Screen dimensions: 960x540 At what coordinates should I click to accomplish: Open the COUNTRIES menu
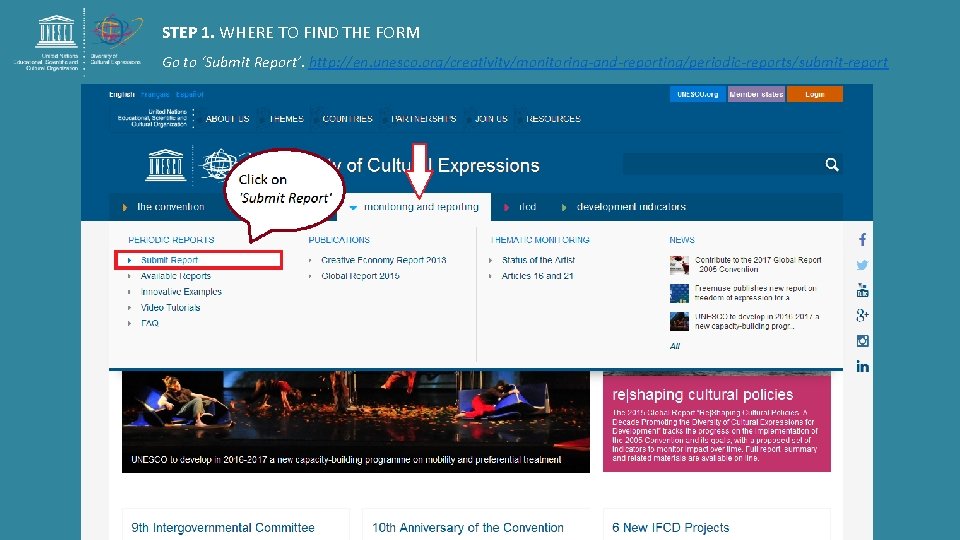coord(347,119)
